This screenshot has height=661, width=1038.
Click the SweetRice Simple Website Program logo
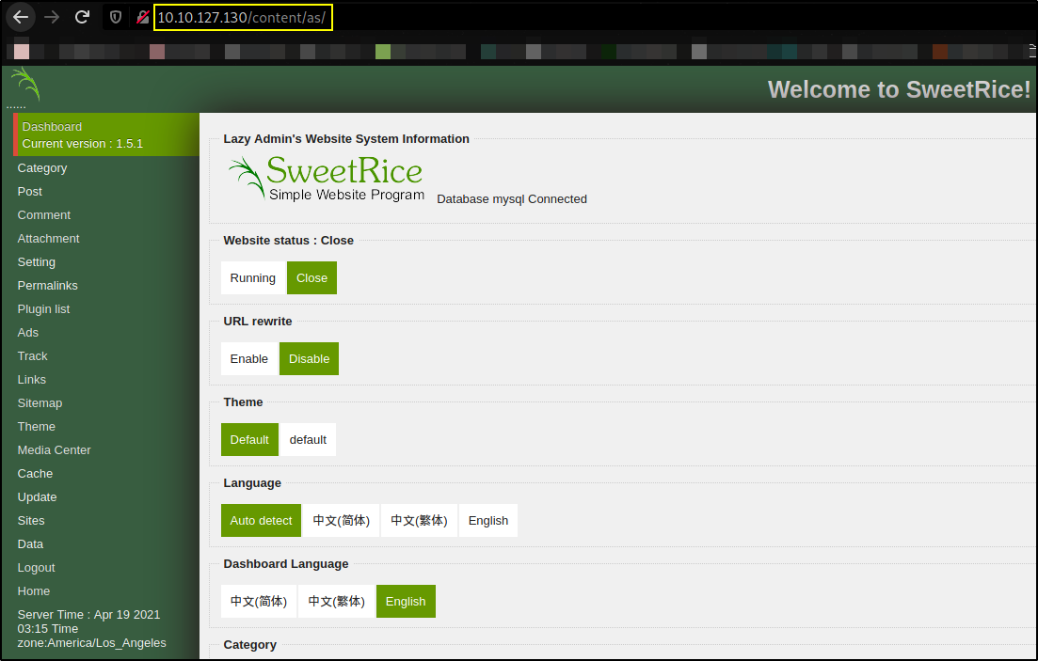click(x=326, y=177)
